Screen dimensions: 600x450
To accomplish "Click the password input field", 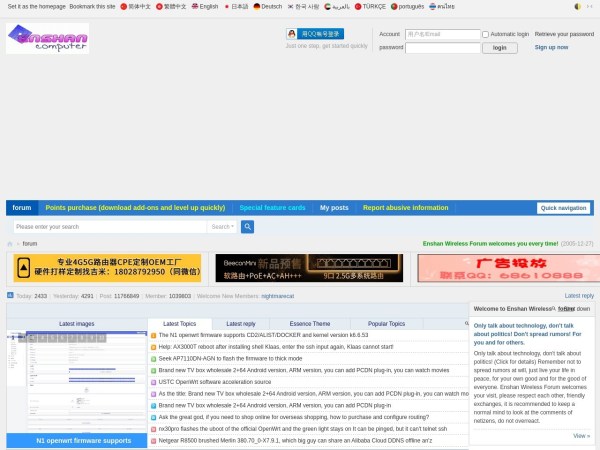I will pos(442,47).
